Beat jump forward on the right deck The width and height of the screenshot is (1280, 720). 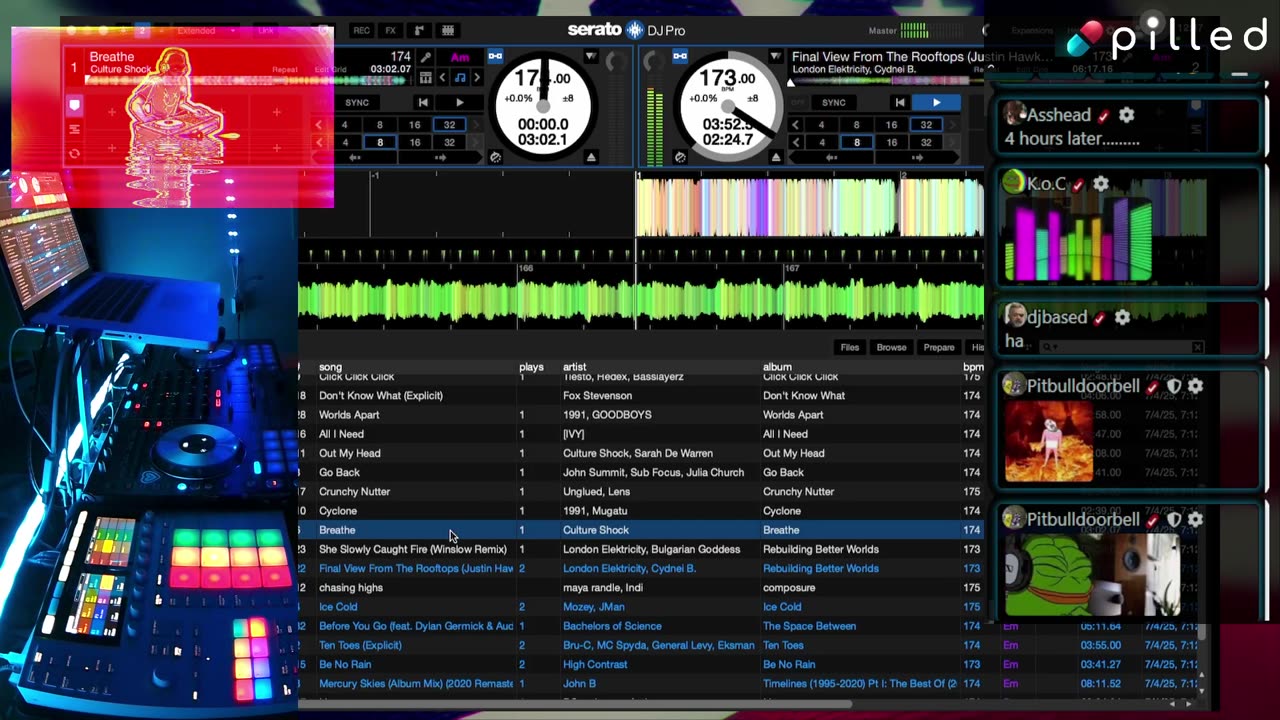pos(917,158)
